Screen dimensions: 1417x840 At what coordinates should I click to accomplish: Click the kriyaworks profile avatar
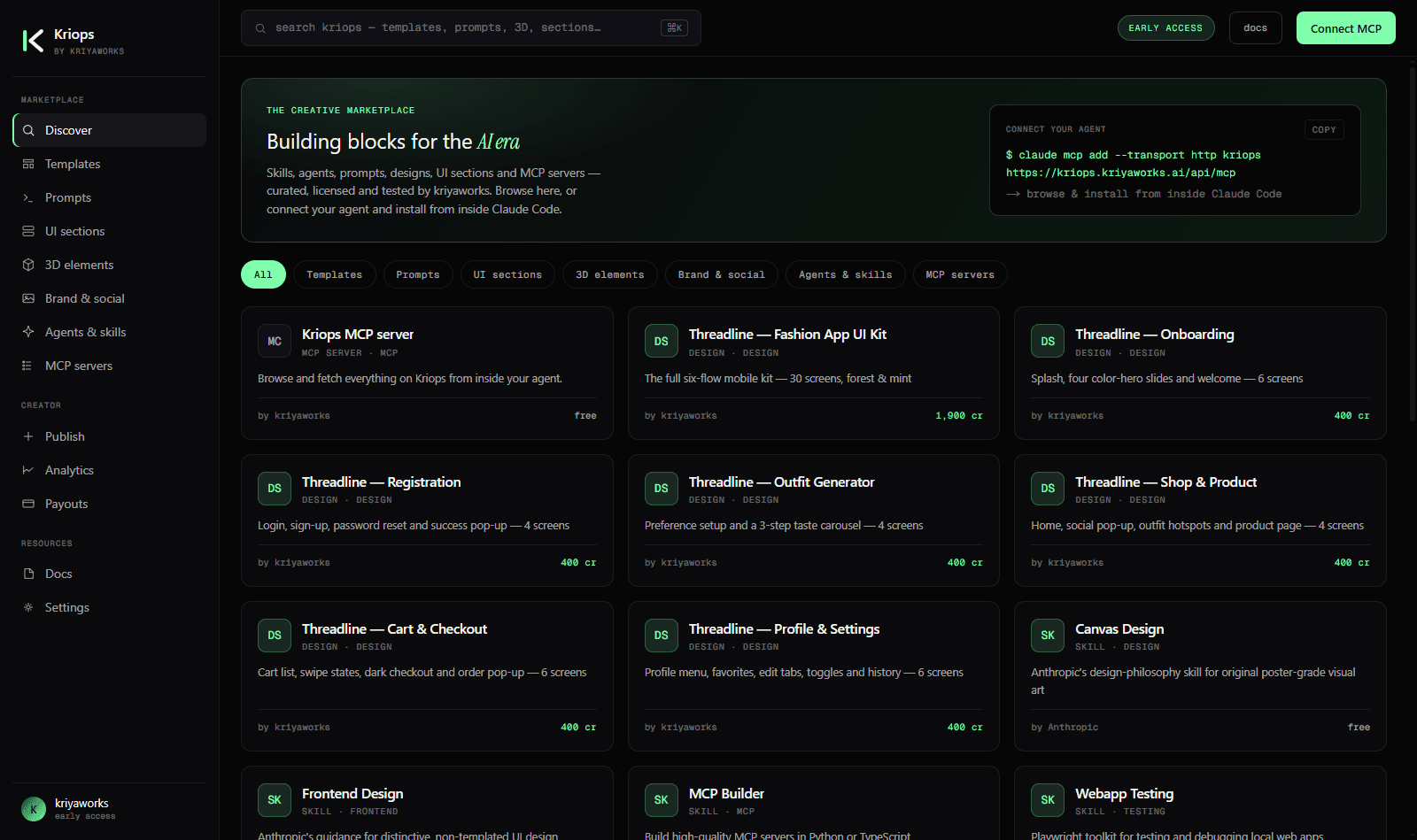click(34, 809)
